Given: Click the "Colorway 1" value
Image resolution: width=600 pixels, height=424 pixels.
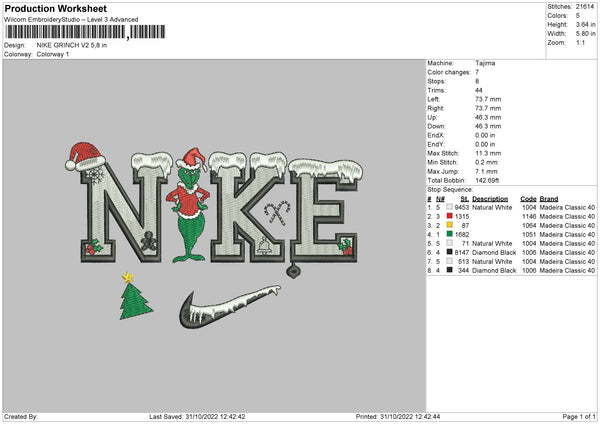Looking at the screenshot, I should click(53, 54).
